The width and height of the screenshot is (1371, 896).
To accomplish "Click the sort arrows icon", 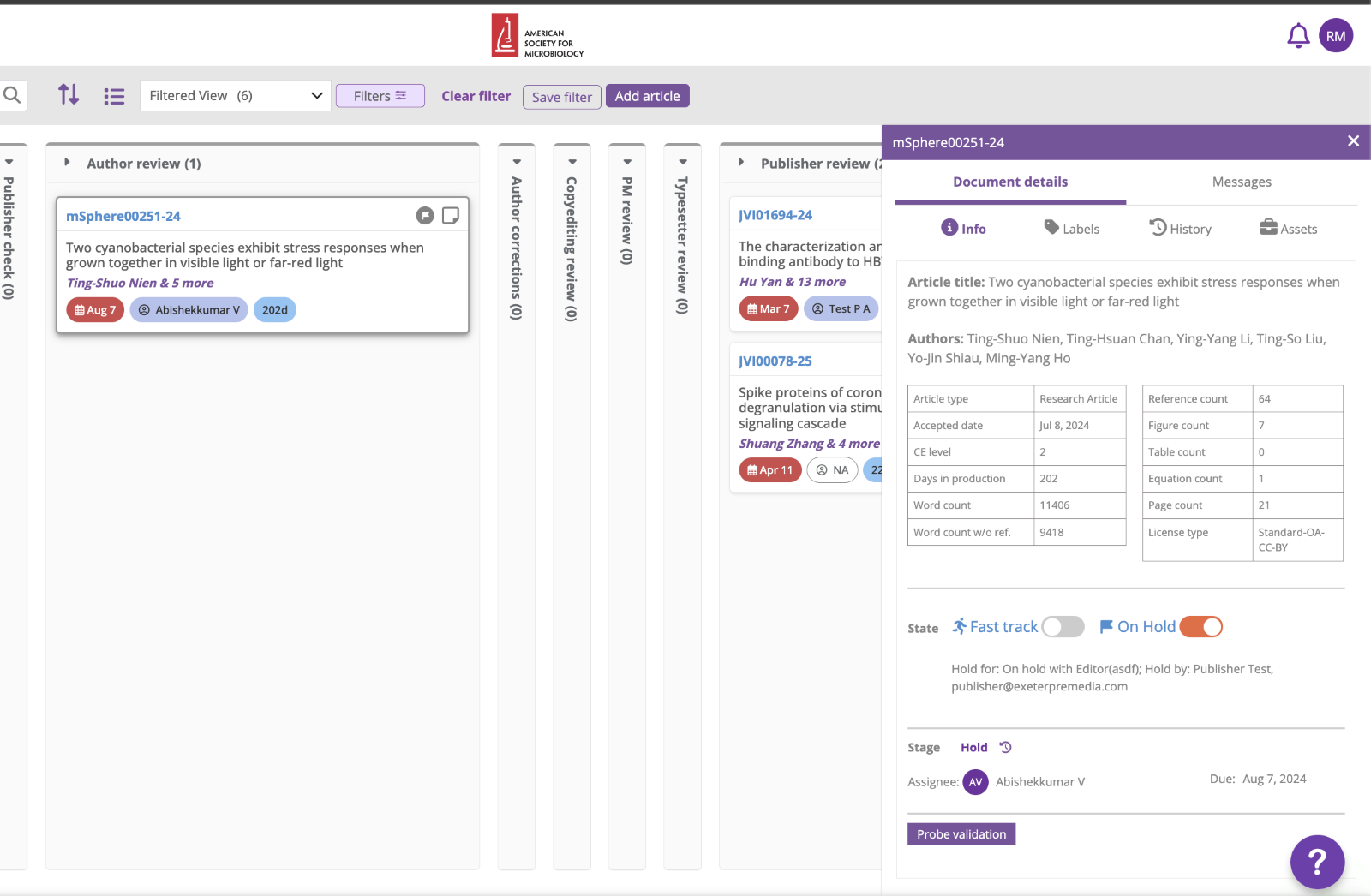I will (69, 95).
